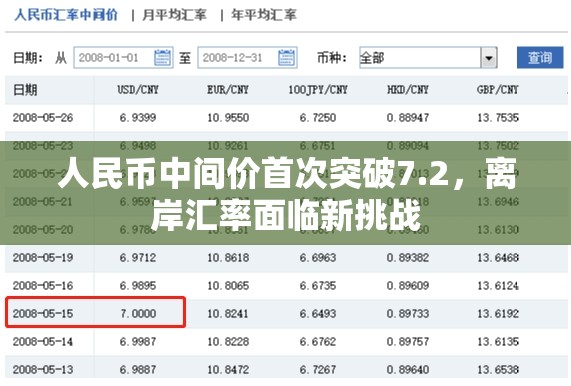Select date cell 2008-05-14
The image size is (571, 386).
[43, 342]
